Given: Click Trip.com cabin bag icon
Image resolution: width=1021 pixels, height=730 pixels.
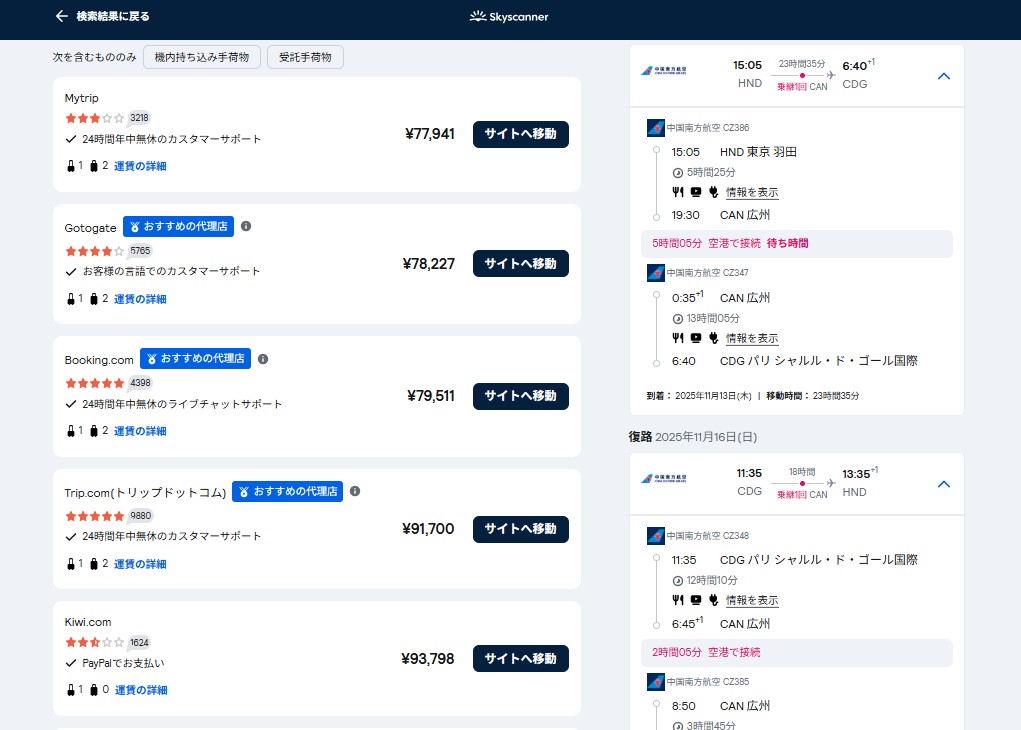Looking at the screenshot, I should click(70, 564).
